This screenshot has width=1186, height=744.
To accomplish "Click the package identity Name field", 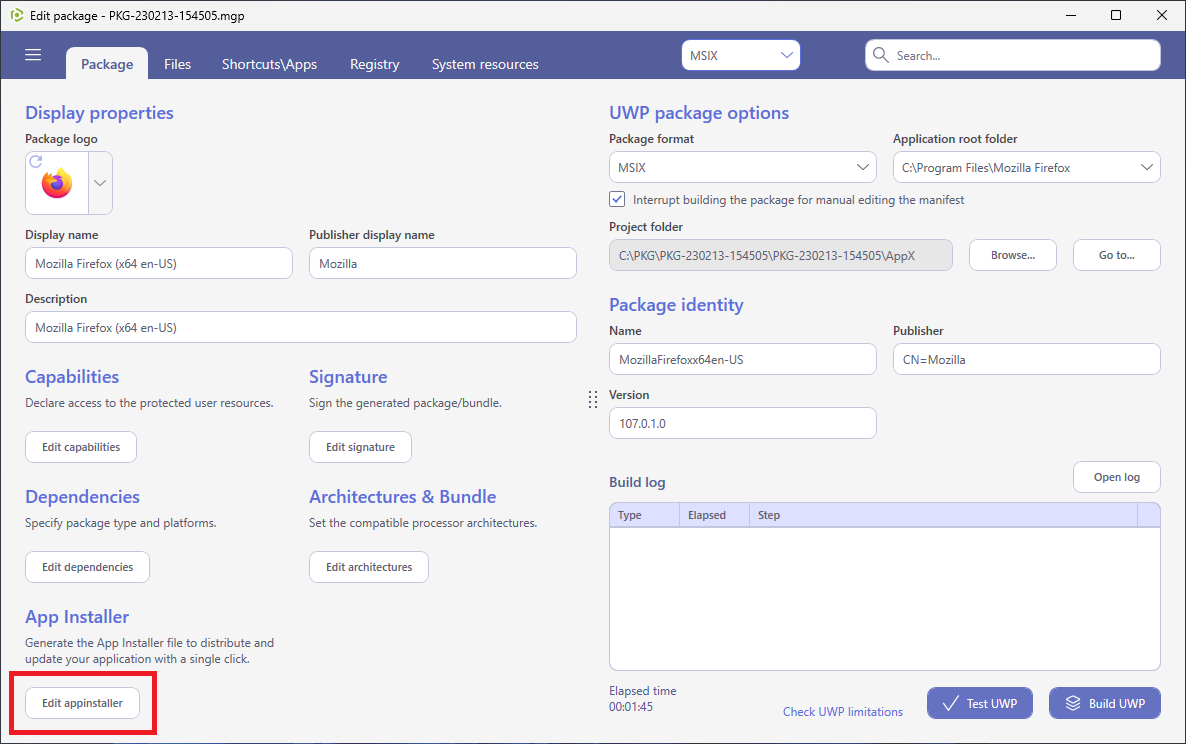I will [x=743, y=359].
